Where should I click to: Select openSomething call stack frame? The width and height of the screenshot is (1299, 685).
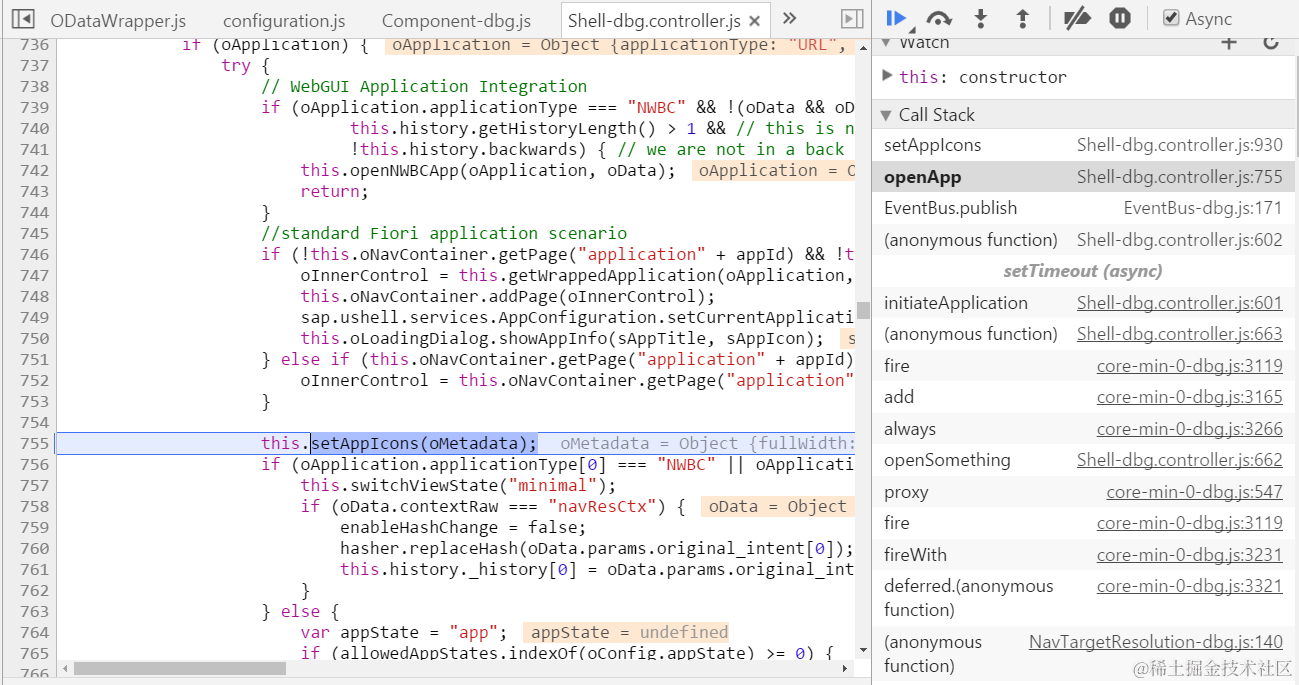pos(1083,460)
